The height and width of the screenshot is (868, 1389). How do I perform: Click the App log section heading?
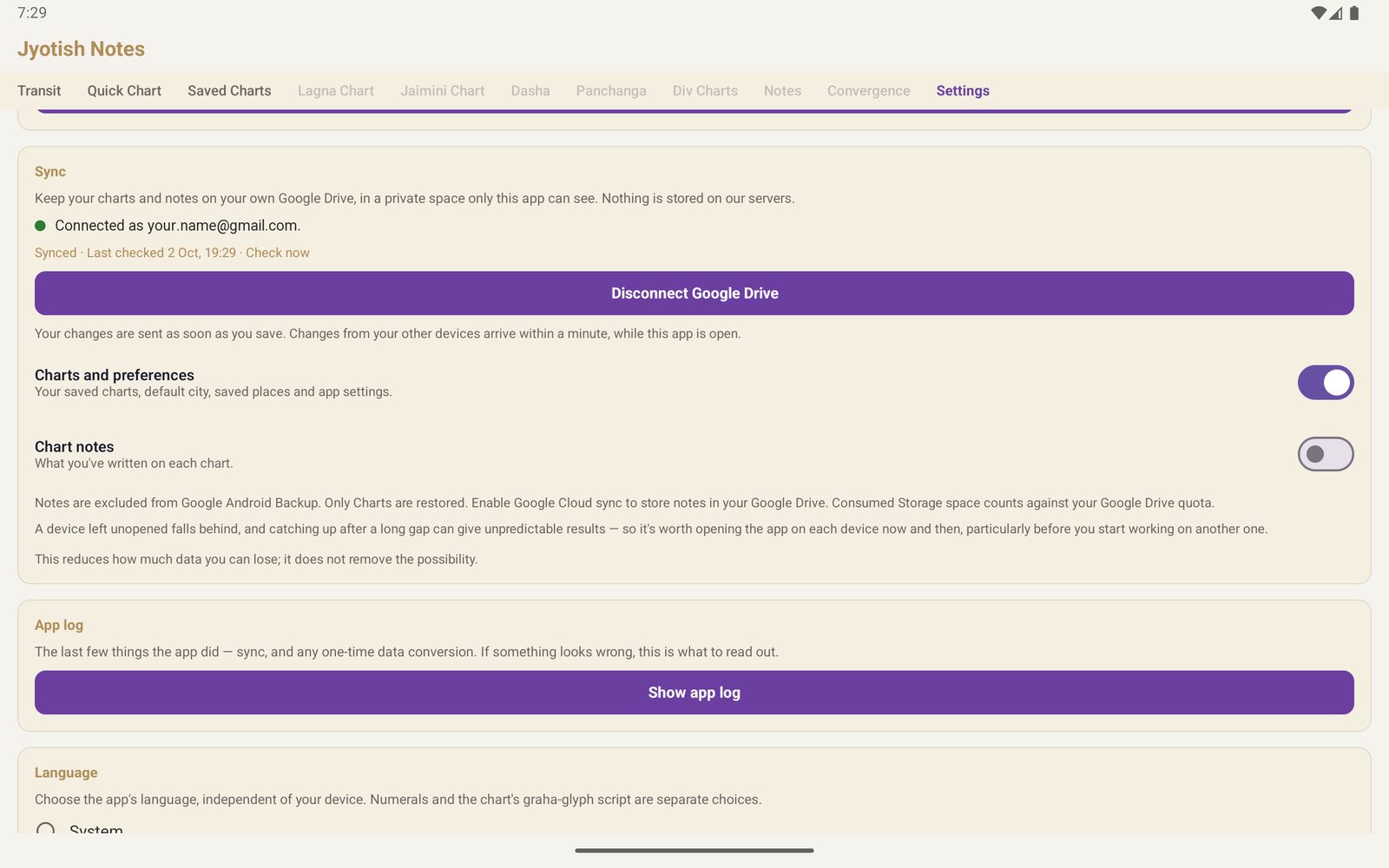coord(59,625)
